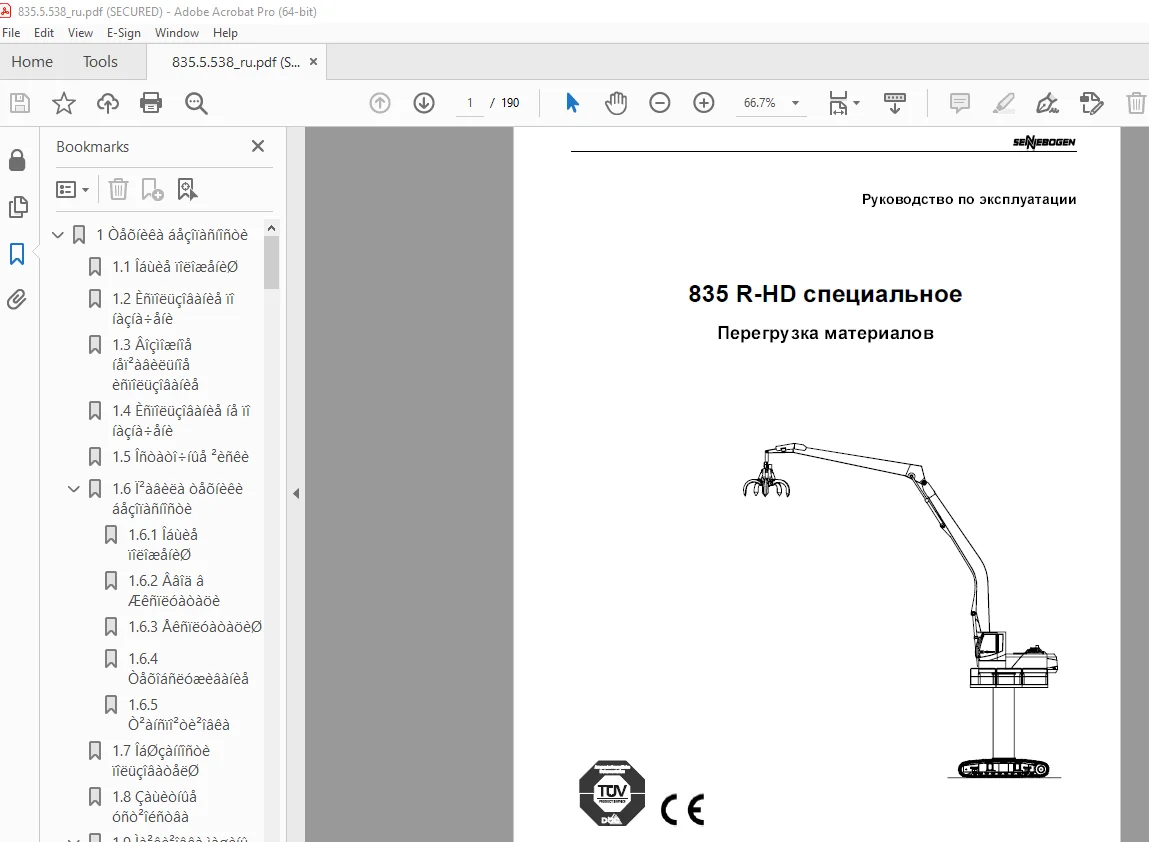The height and width of the screenshot is (842, 1149).
Task: Open the Window menu
Action: pos(177,33)
